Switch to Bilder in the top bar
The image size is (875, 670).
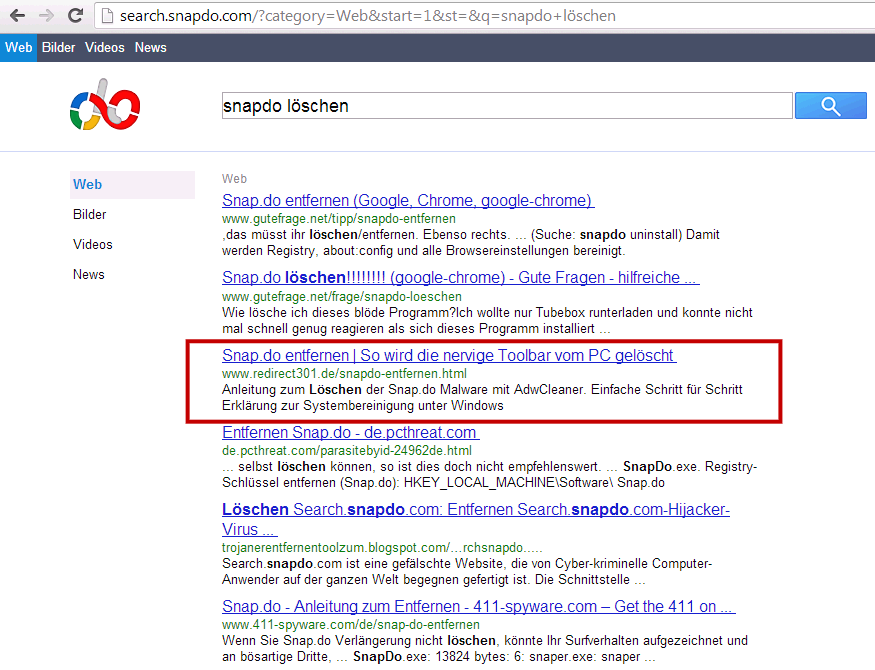58,47
